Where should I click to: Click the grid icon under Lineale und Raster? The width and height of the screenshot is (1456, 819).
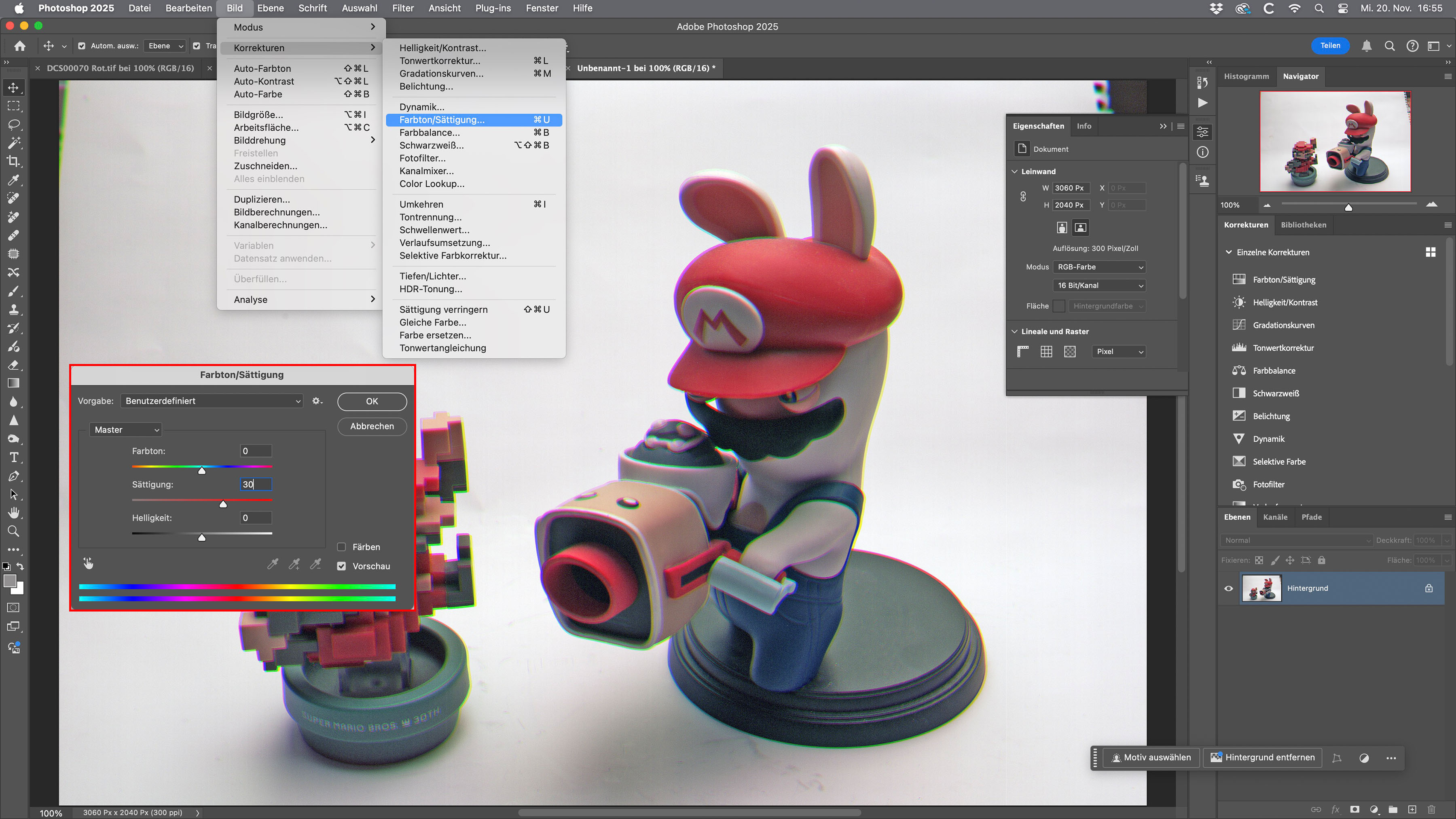coord(1046,351)
